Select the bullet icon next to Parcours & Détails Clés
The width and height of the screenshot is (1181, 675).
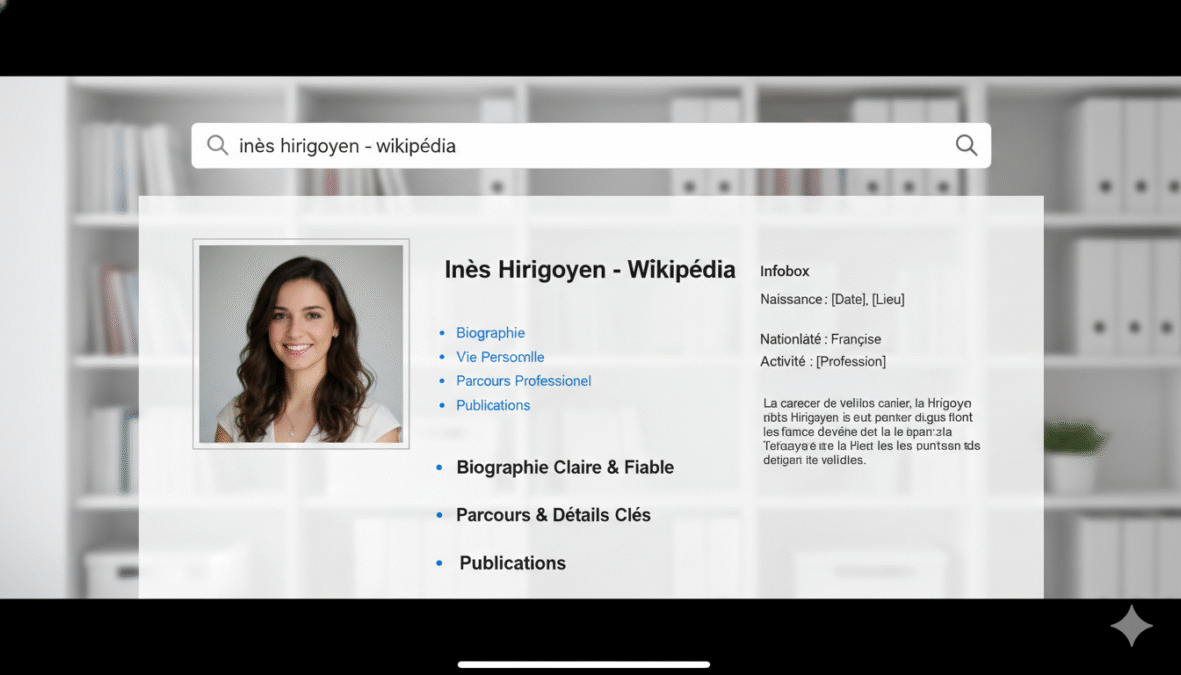pyautogui.click(x=440, y=514)
